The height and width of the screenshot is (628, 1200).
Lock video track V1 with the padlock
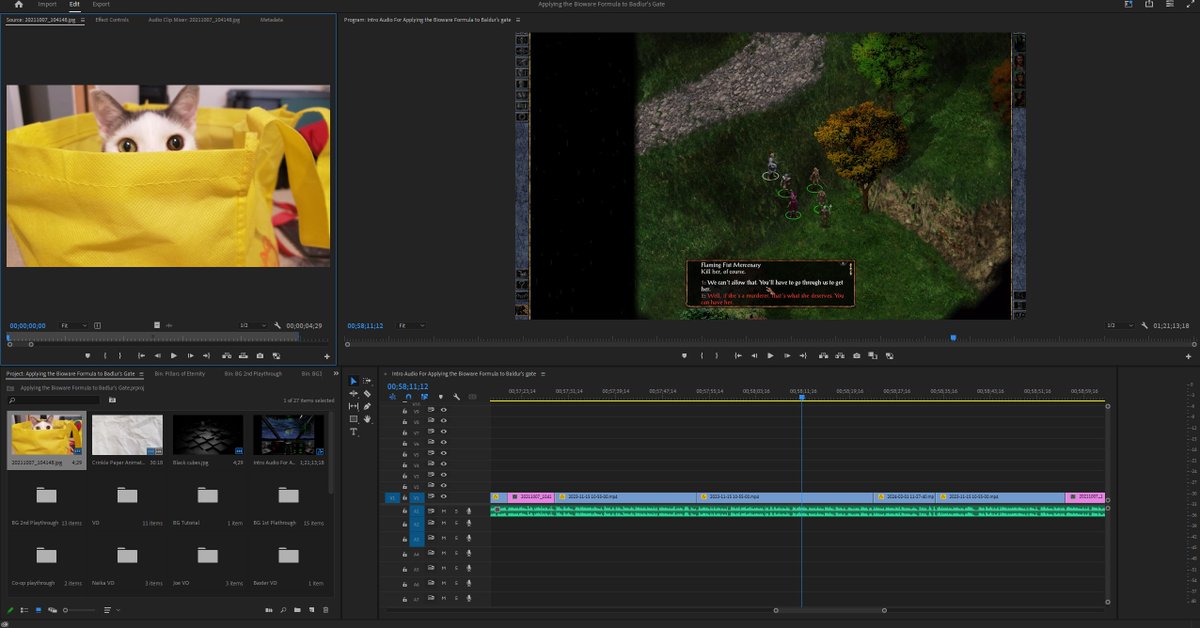[404, 496]
